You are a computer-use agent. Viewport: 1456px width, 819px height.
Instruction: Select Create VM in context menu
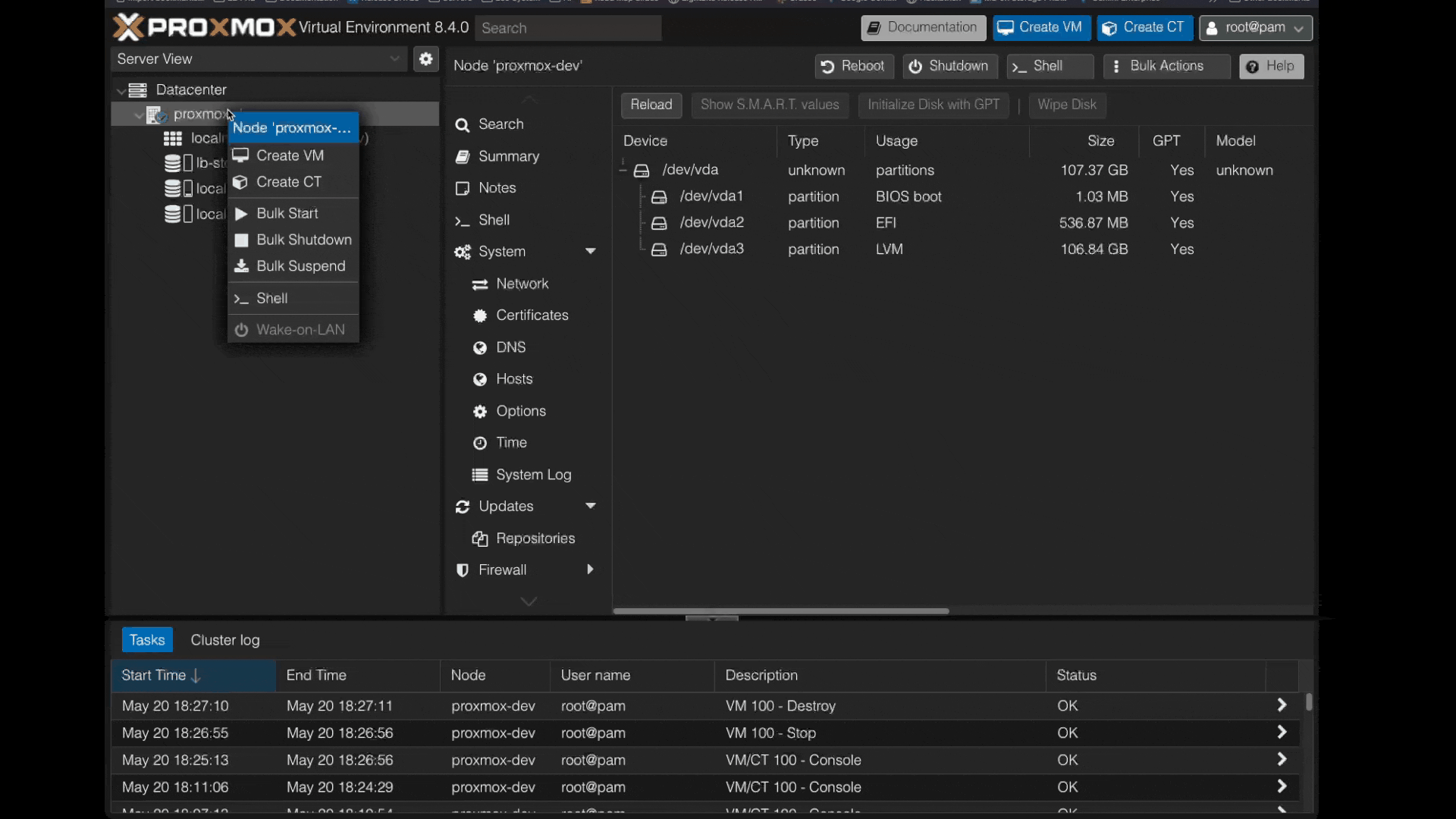pyautogui.click(x=293, y=155)
